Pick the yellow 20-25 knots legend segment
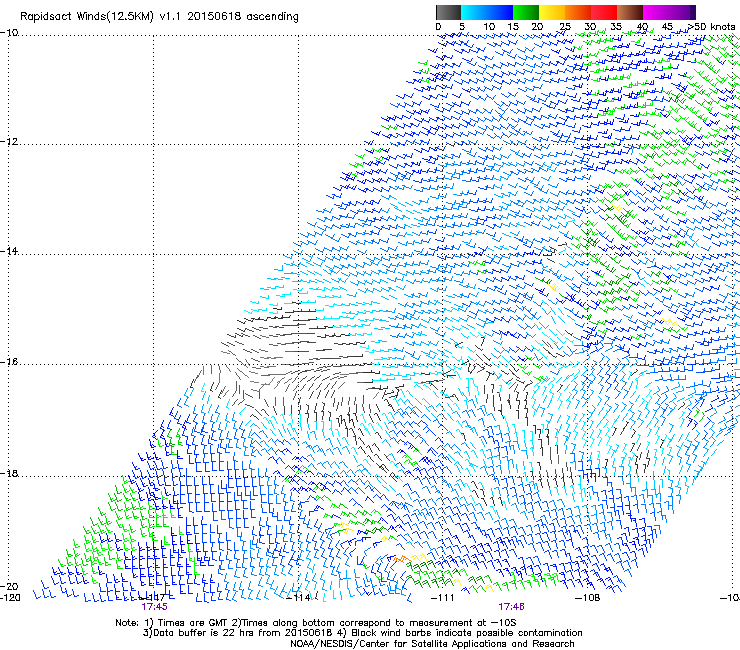The height and width of the screenshot is (650, 740). tap(552, 12)
